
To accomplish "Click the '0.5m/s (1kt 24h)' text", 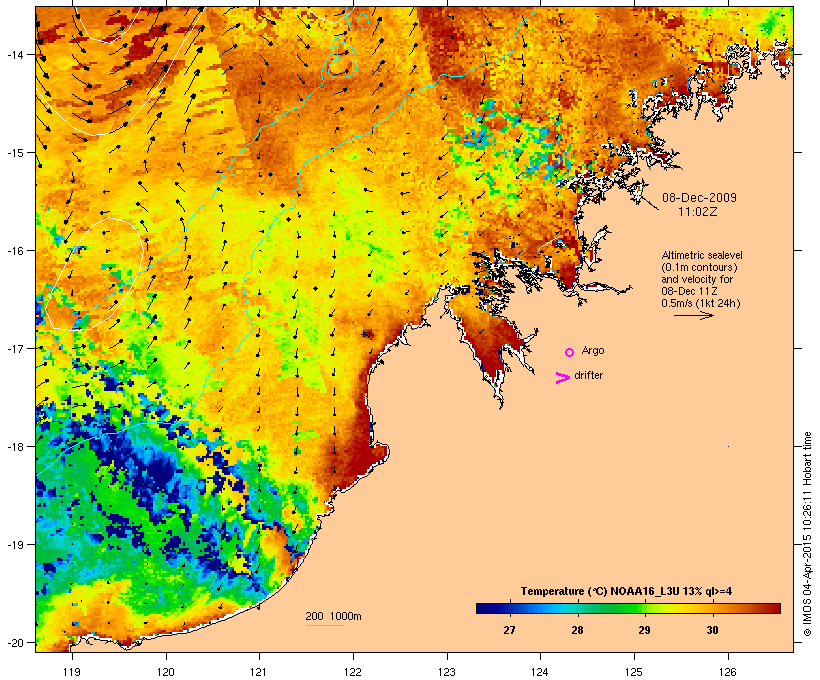I will (x=701, y=303).
